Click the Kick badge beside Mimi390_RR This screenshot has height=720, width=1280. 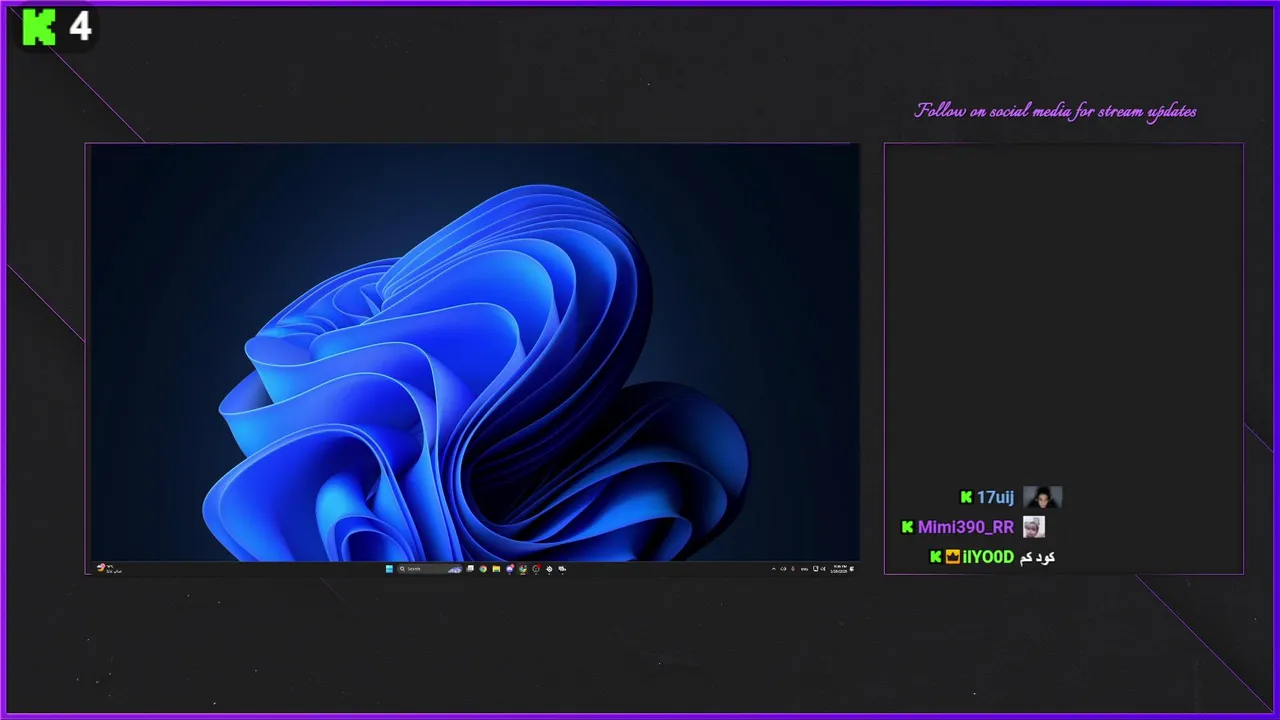click(907, 527)
